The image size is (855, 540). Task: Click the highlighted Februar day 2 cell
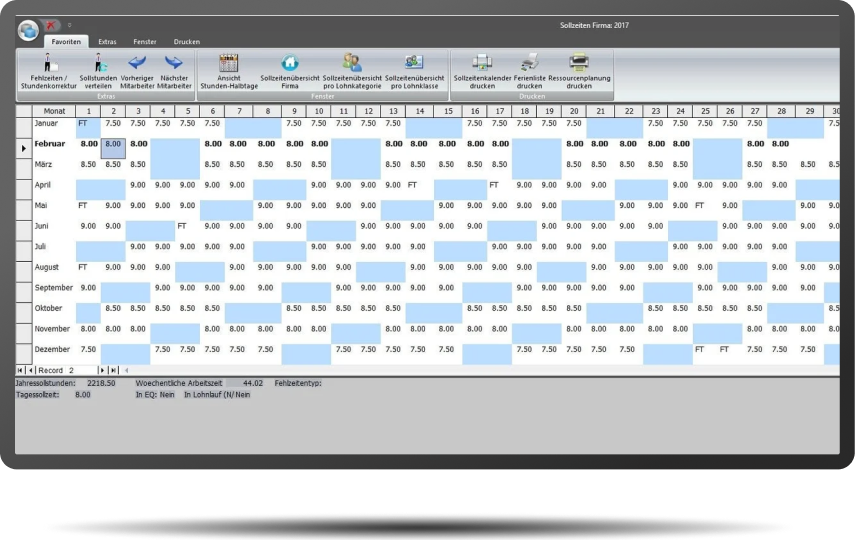pos(113,148)
